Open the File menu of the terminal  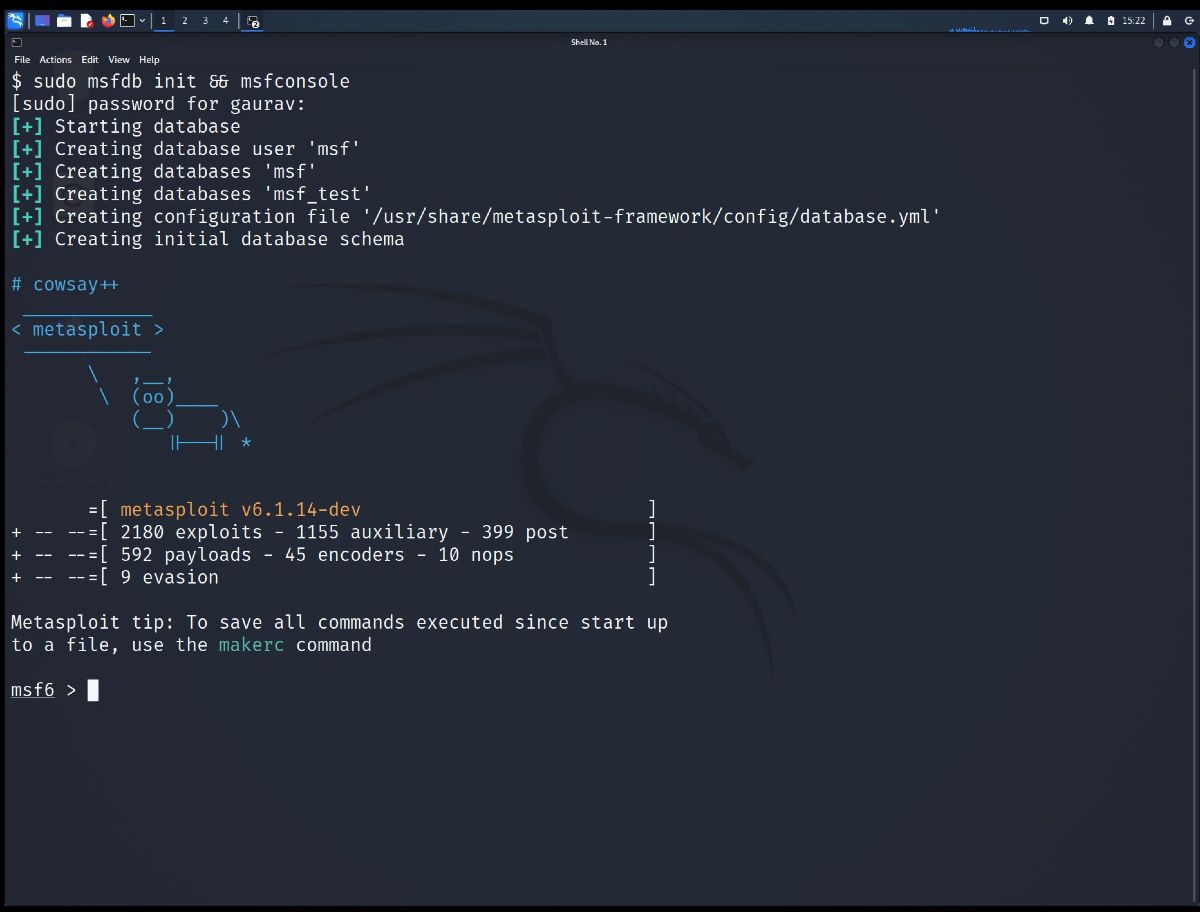pos(21,59)
